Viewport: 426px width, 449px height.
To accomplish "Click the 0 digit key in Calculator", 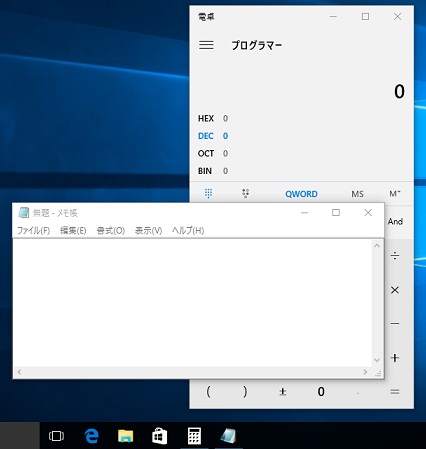I will click(321, 392).
